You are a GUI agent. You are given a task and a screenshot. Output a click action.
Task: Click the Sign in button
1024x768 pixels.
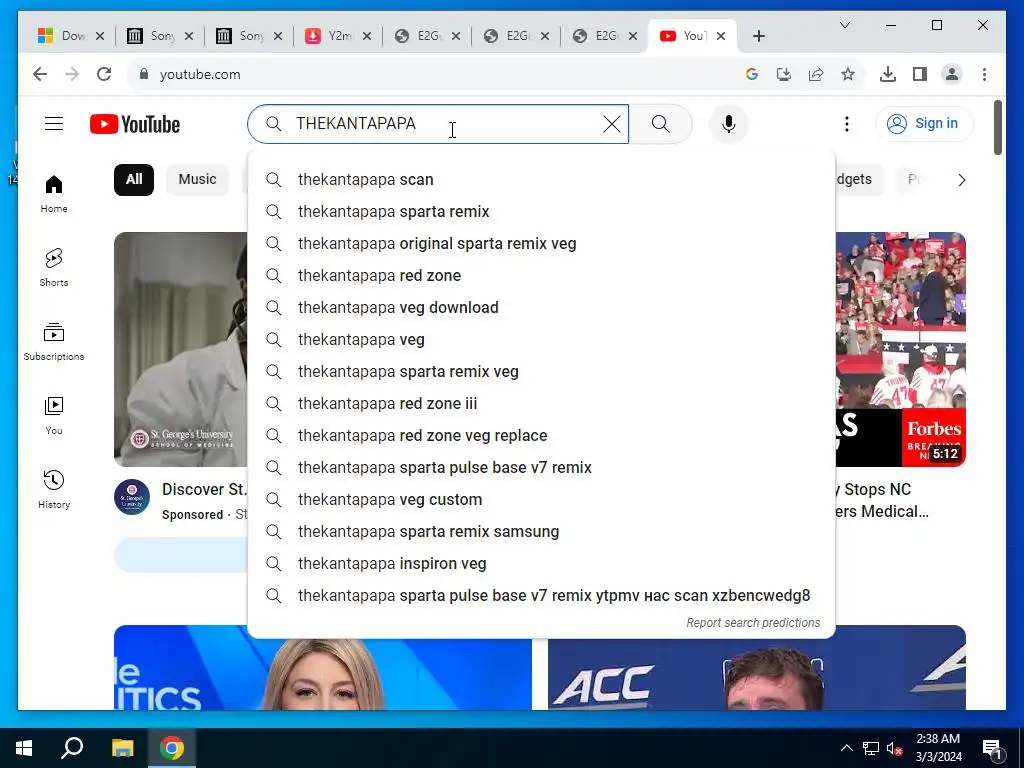point(924,123)
